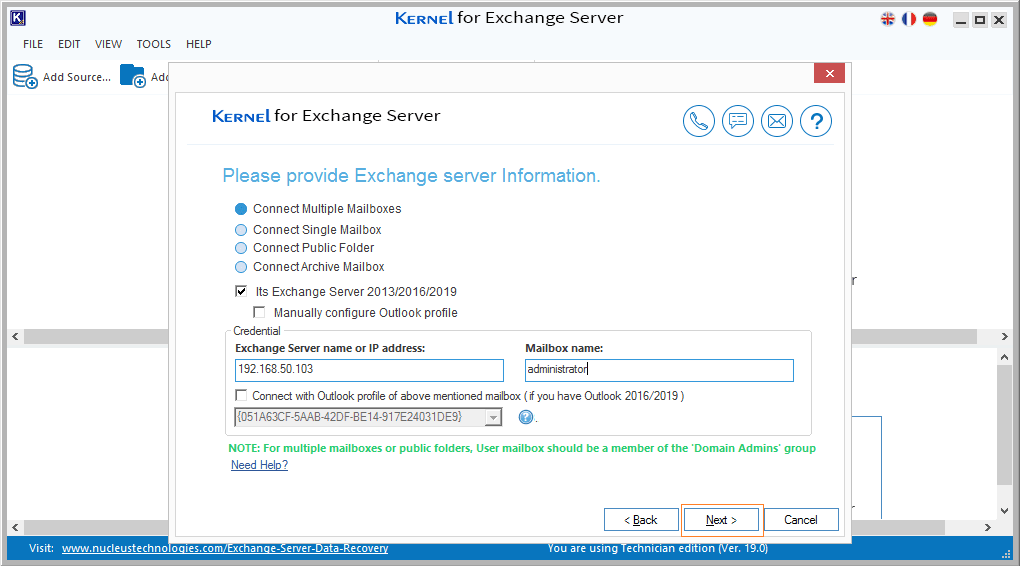Click bottom horizontal scrollbar right arrow

pos(988,527)
